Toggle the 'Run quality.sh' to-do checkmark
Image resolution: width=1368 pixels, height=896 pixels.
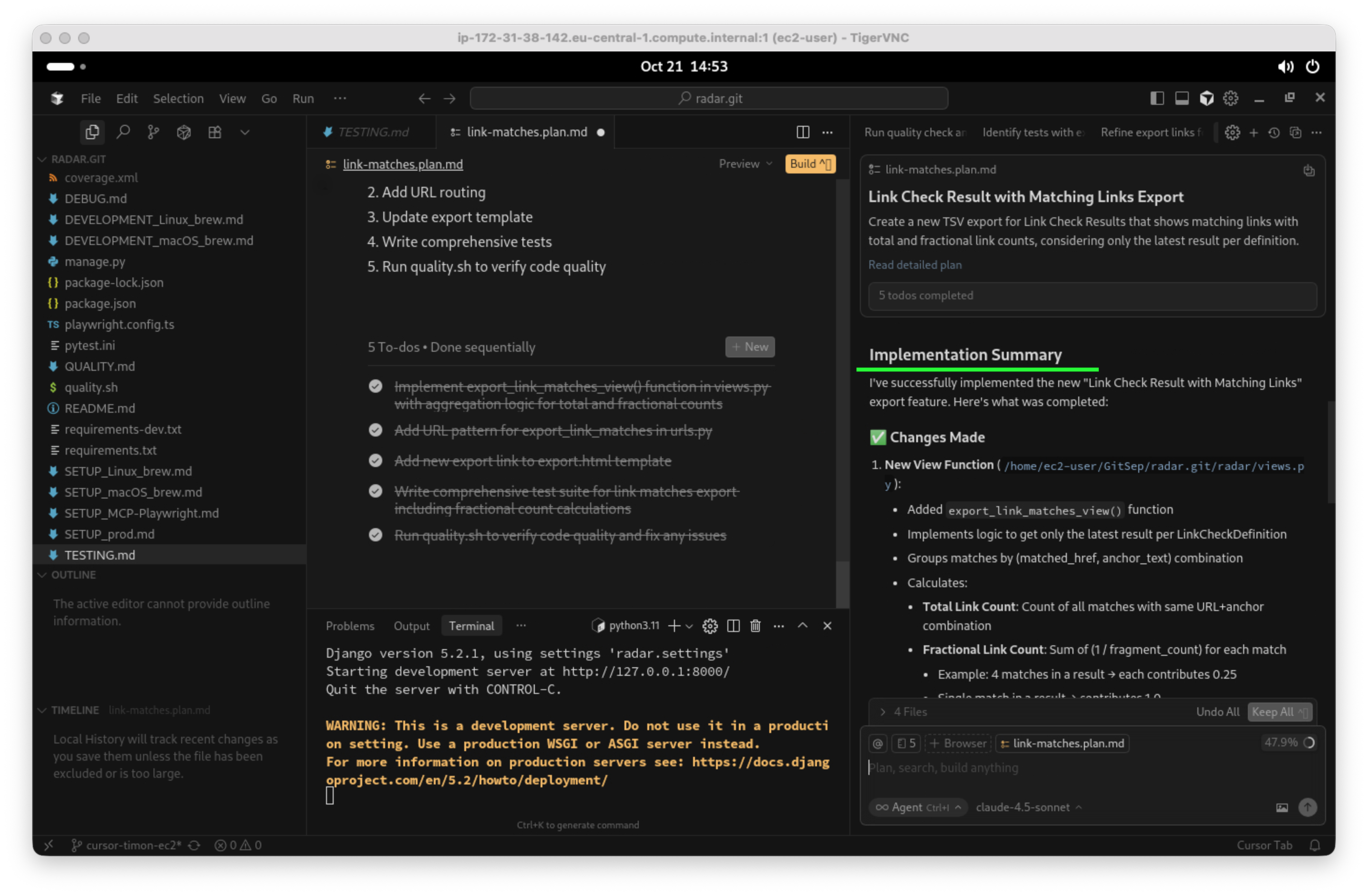tap(375, 535)
